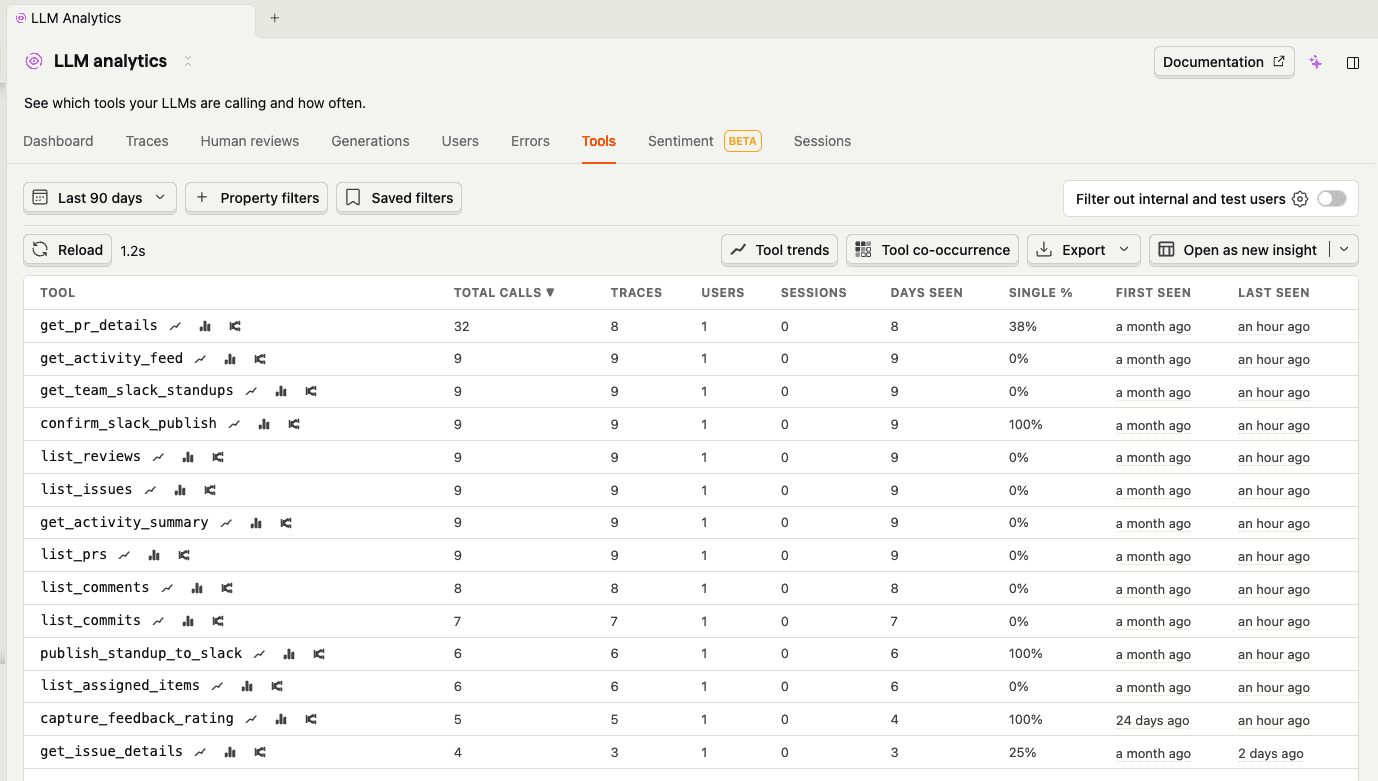
Task: Open the Traces tab
Action: [147, 141]
